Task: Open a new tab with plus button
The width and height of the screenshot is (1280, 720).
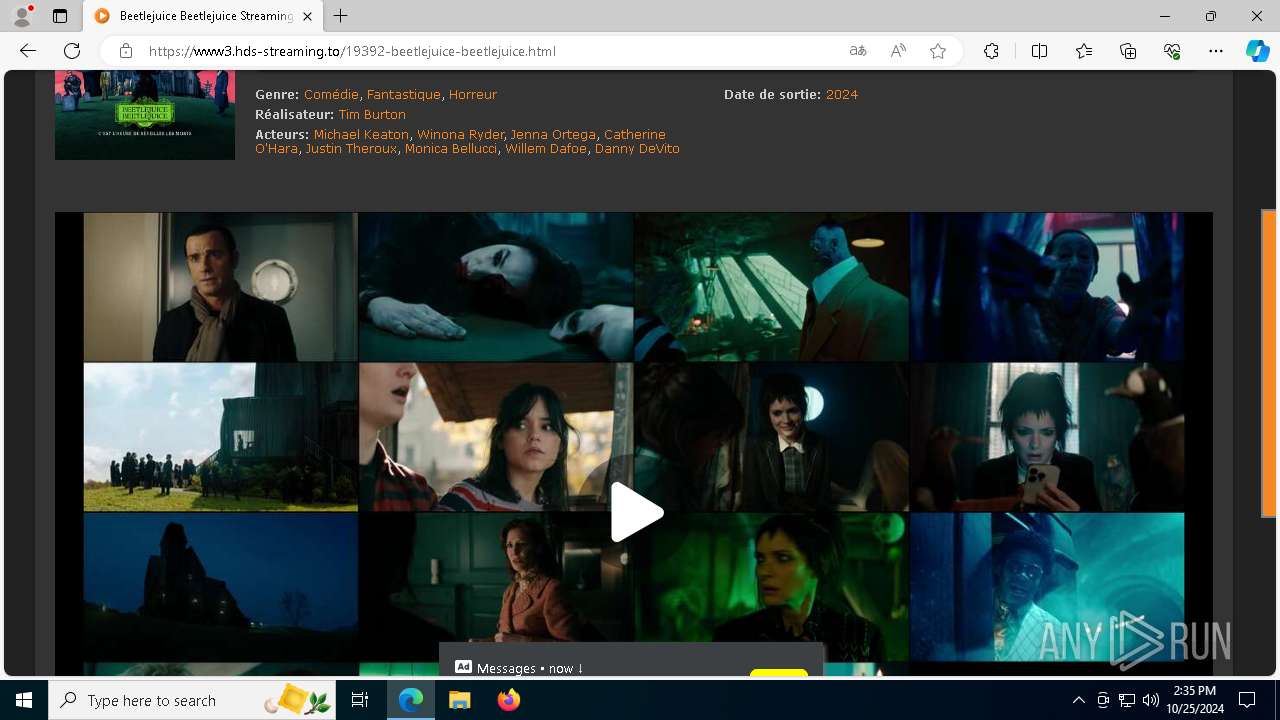Action: click(341, 16)
